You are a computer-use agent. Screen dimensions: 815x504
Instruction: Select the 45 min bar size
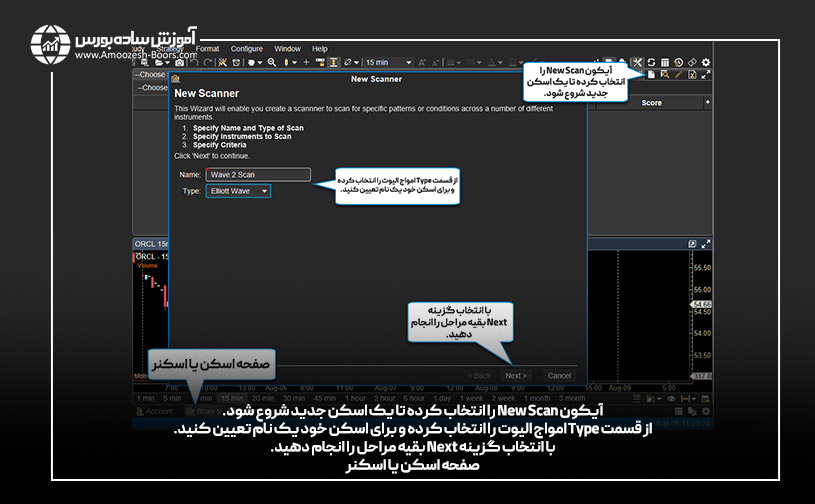click(325, 399)
